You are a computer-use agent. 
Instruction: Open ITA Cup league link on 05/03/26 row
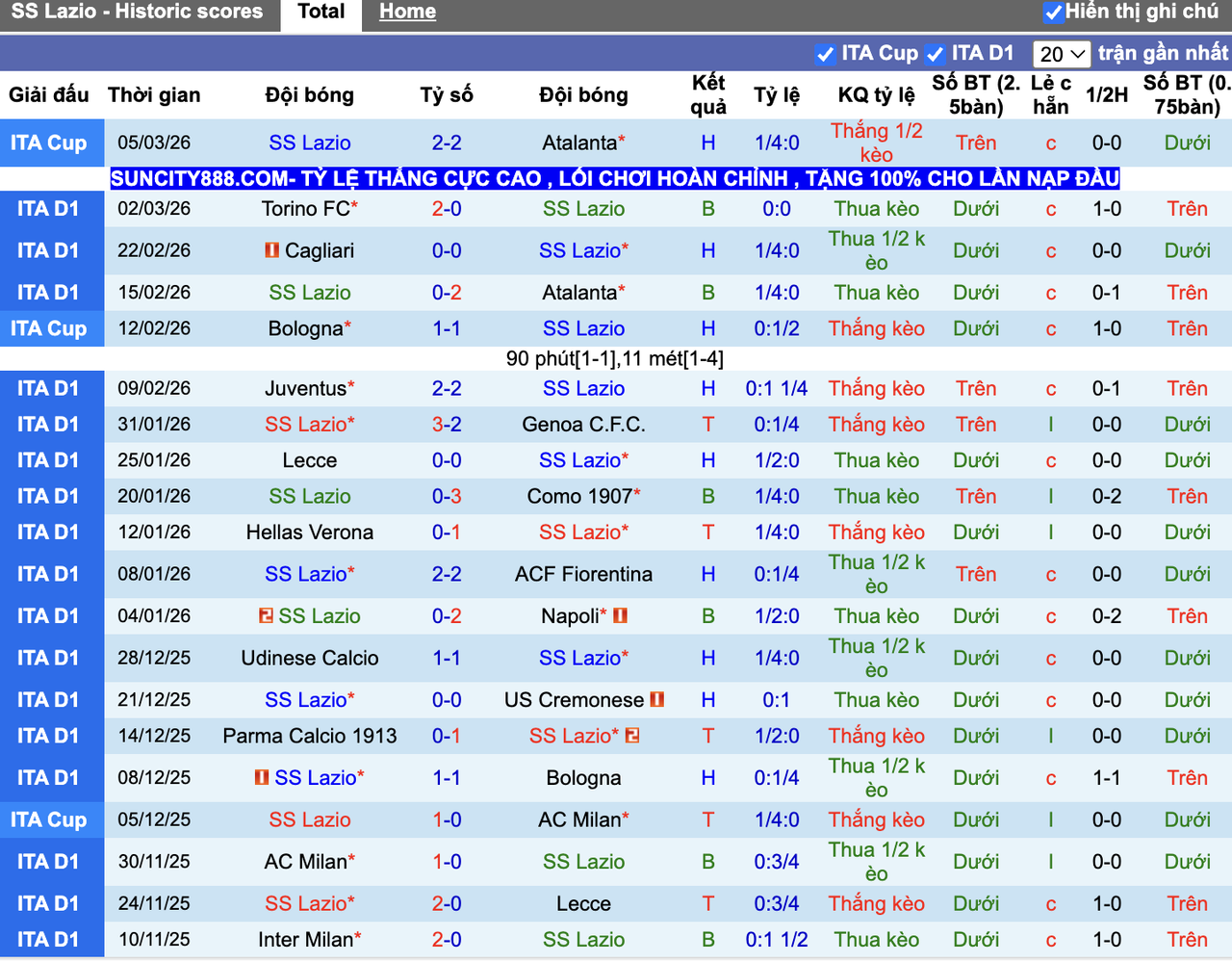tap(49, 143)
